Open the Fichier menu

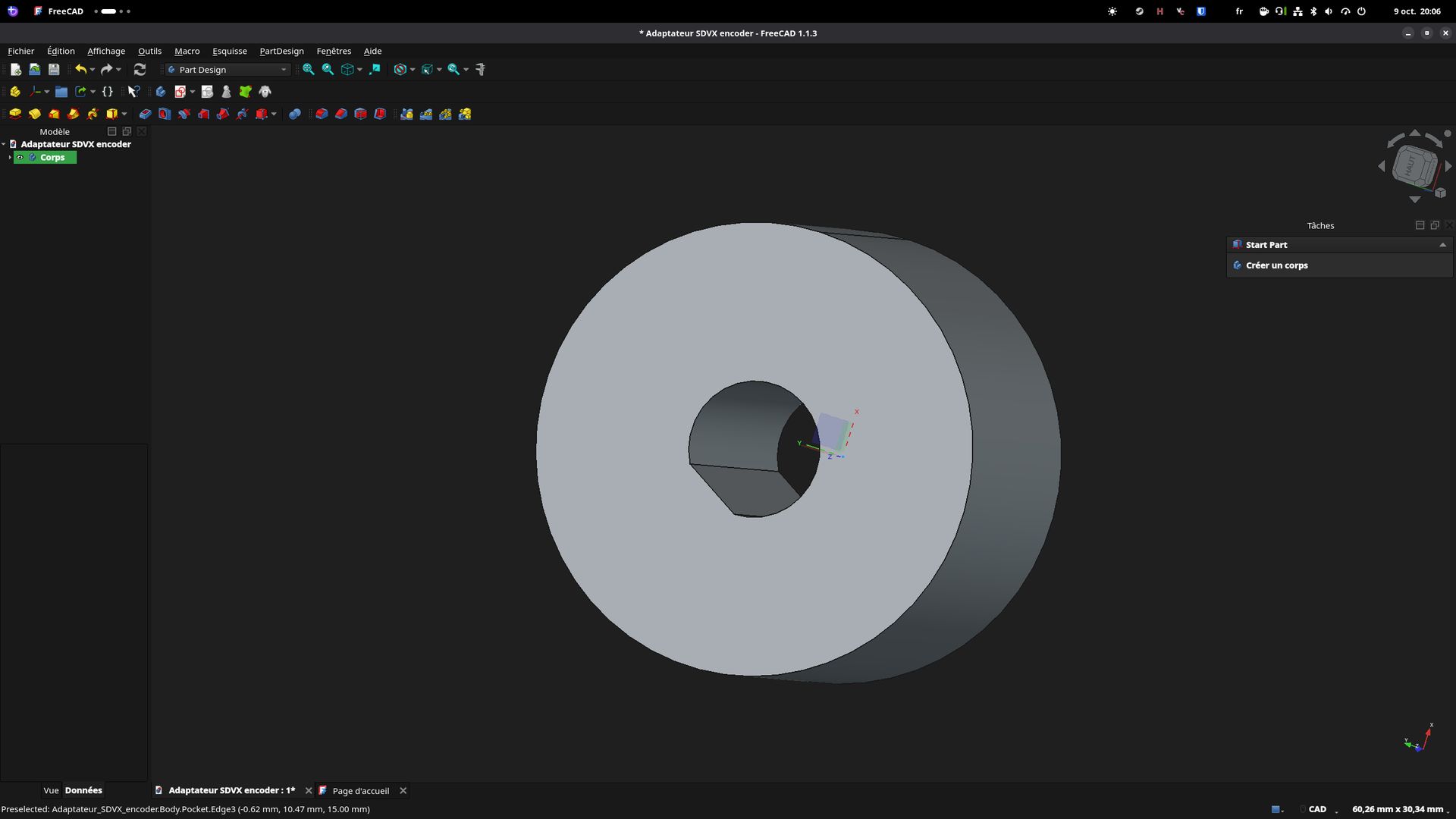(x=20, y=51)
